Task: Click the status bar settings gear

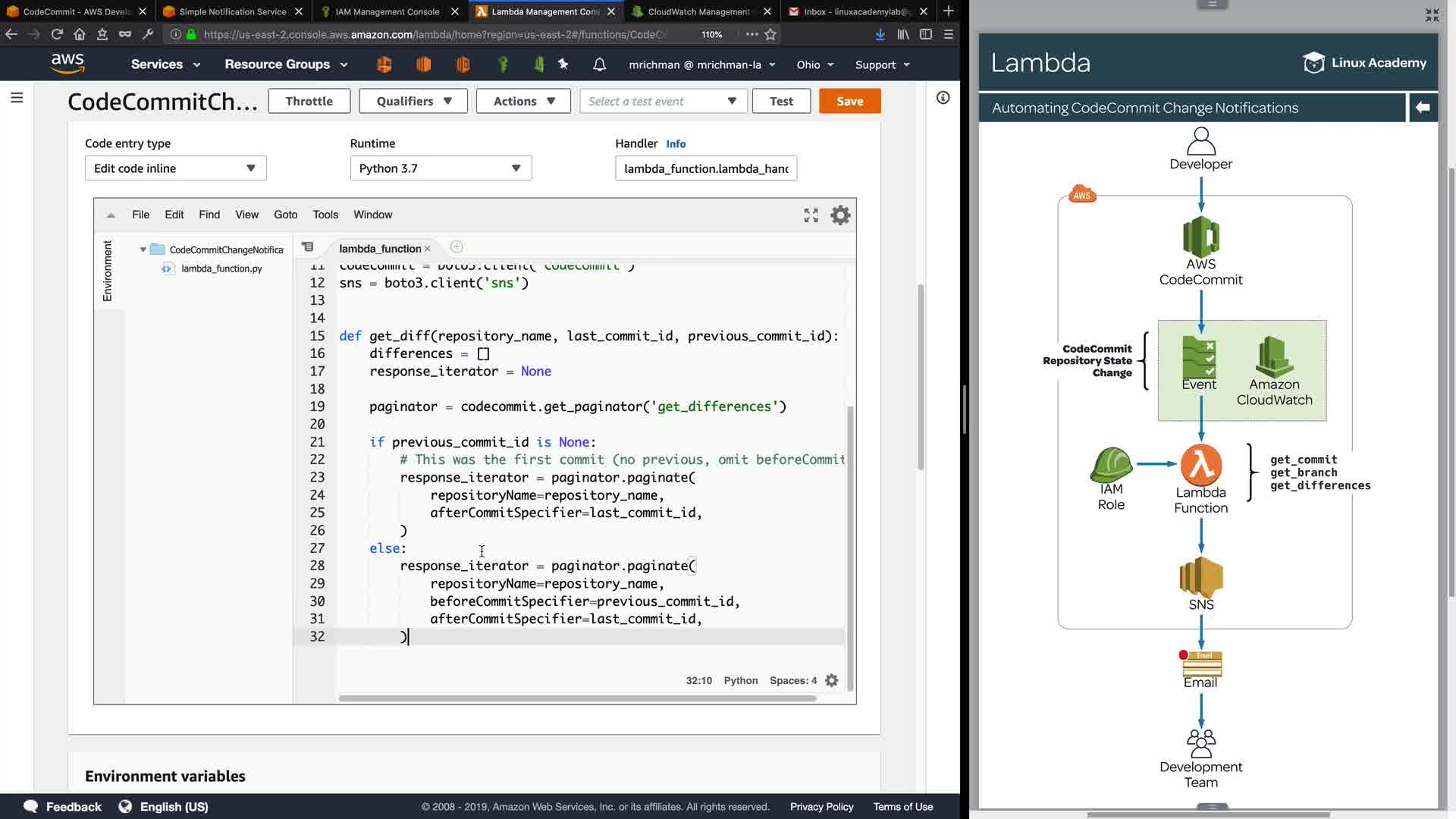Action: click(832, 680)
